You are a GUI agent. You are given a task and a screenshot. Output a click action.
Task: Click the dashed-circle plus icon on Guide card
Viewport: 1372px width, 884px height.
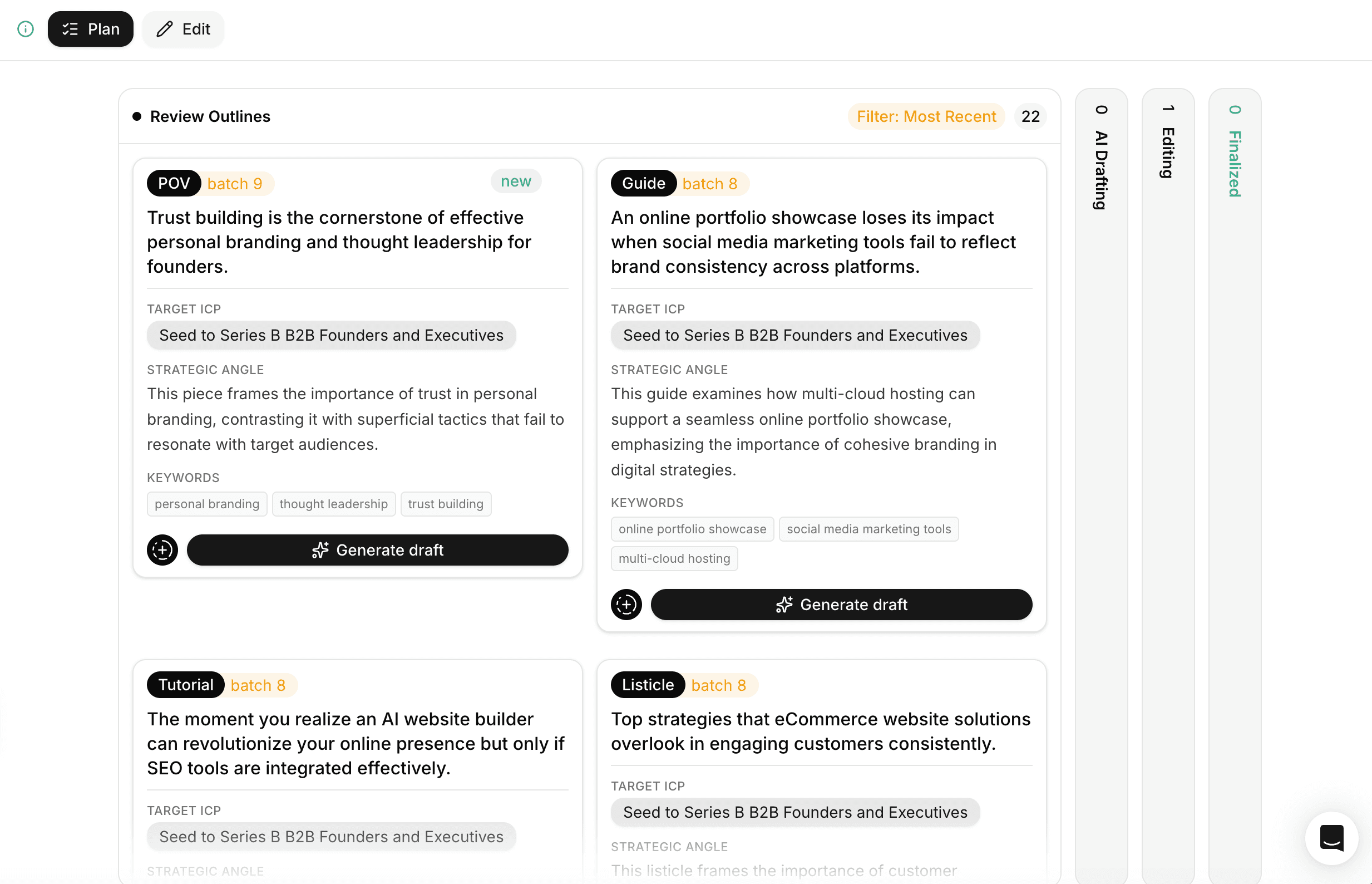pos(626,605)
